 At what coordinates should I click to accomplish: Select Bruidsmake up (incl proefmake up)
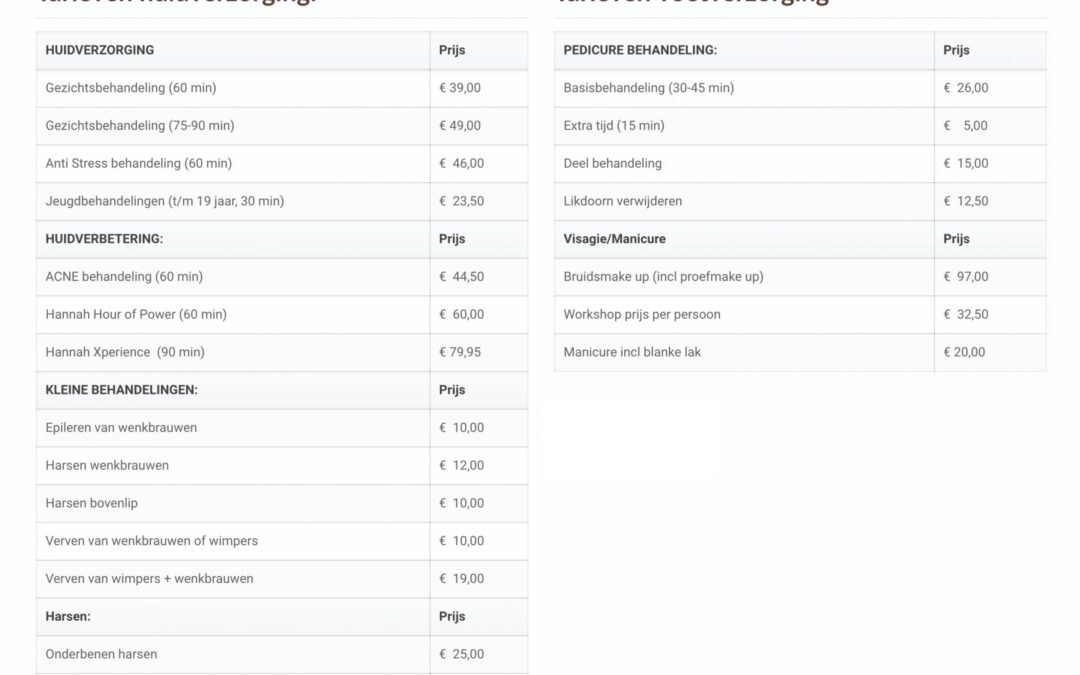pyautogui.click(x=663, y=276)
